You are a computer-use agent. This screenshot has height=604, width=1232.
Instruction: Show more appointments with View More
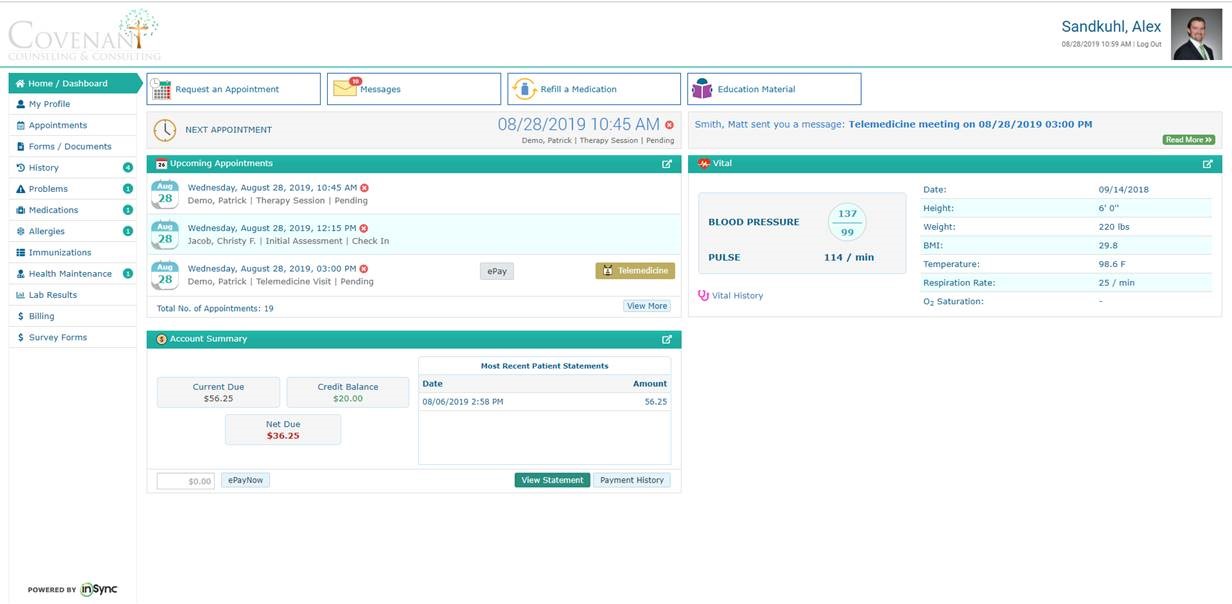tap(647, 306)
